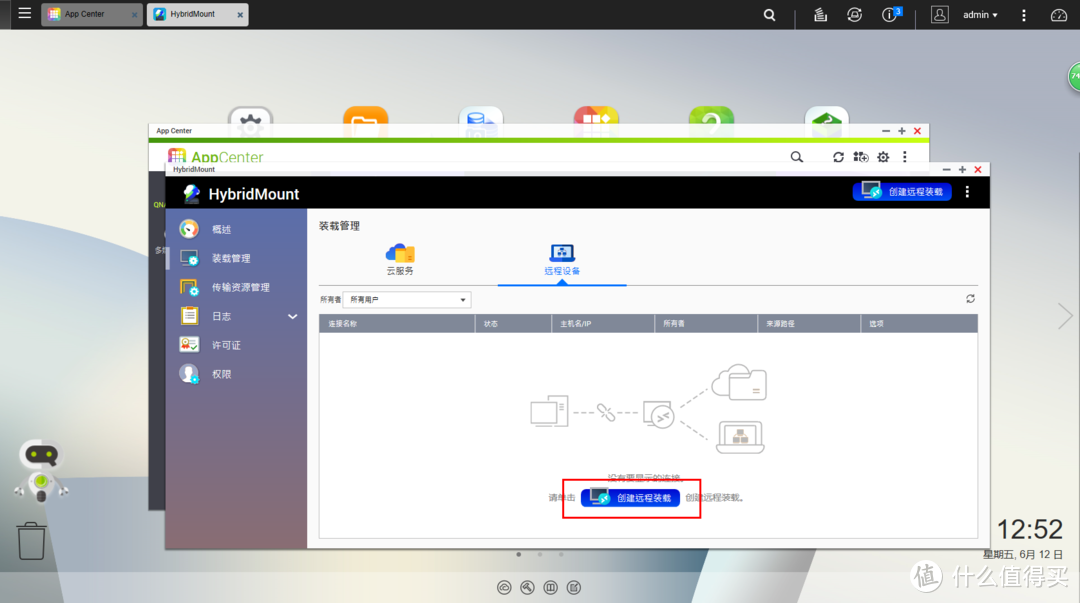Refresh the App Center window
The width and height of the screenshot is (1080, 603).
pos(838,157)
